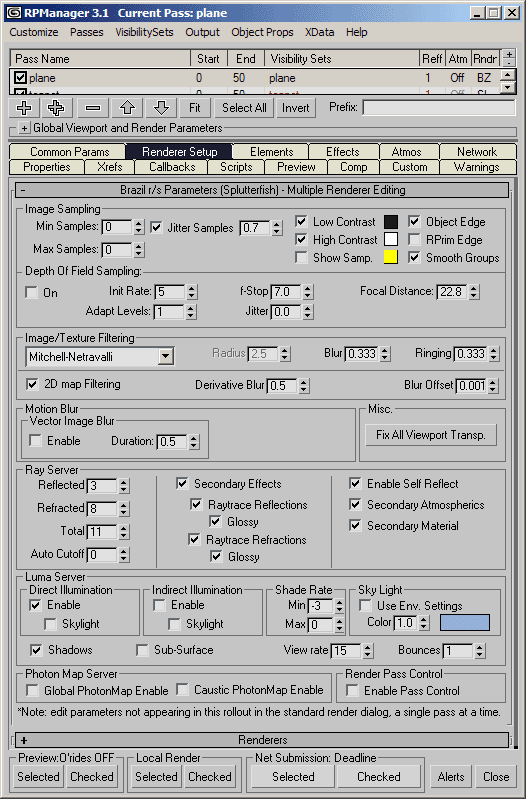This screenshot has height=799, width=526.
Task: Move pass down with the down arrow icon
Action: point(162,108)
